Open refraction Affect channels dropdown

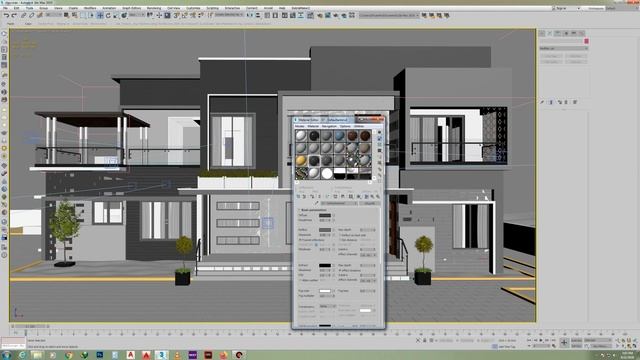(x=368, y=280)
